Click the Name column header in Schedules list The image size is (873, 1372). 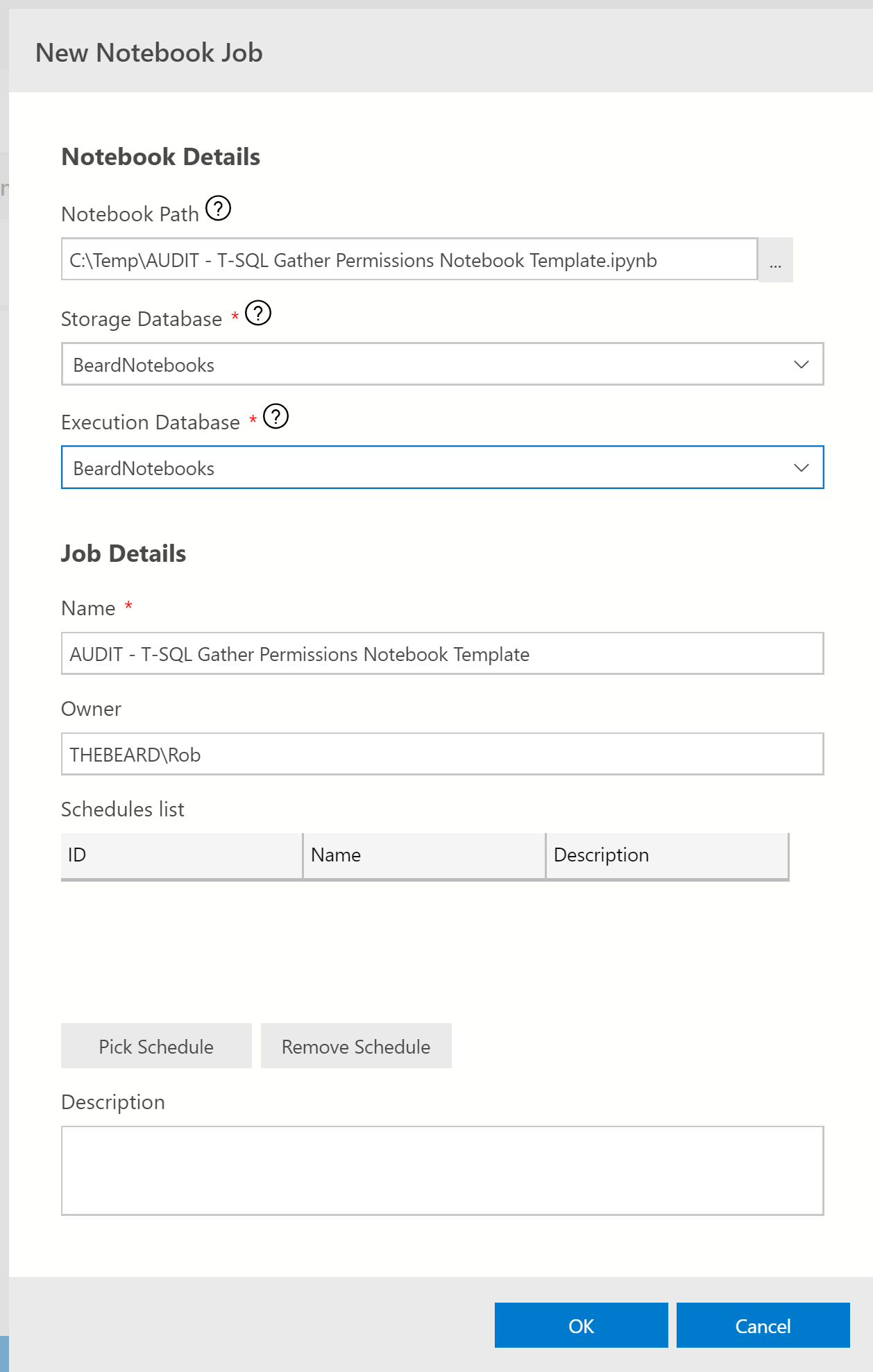pos(423,855)
